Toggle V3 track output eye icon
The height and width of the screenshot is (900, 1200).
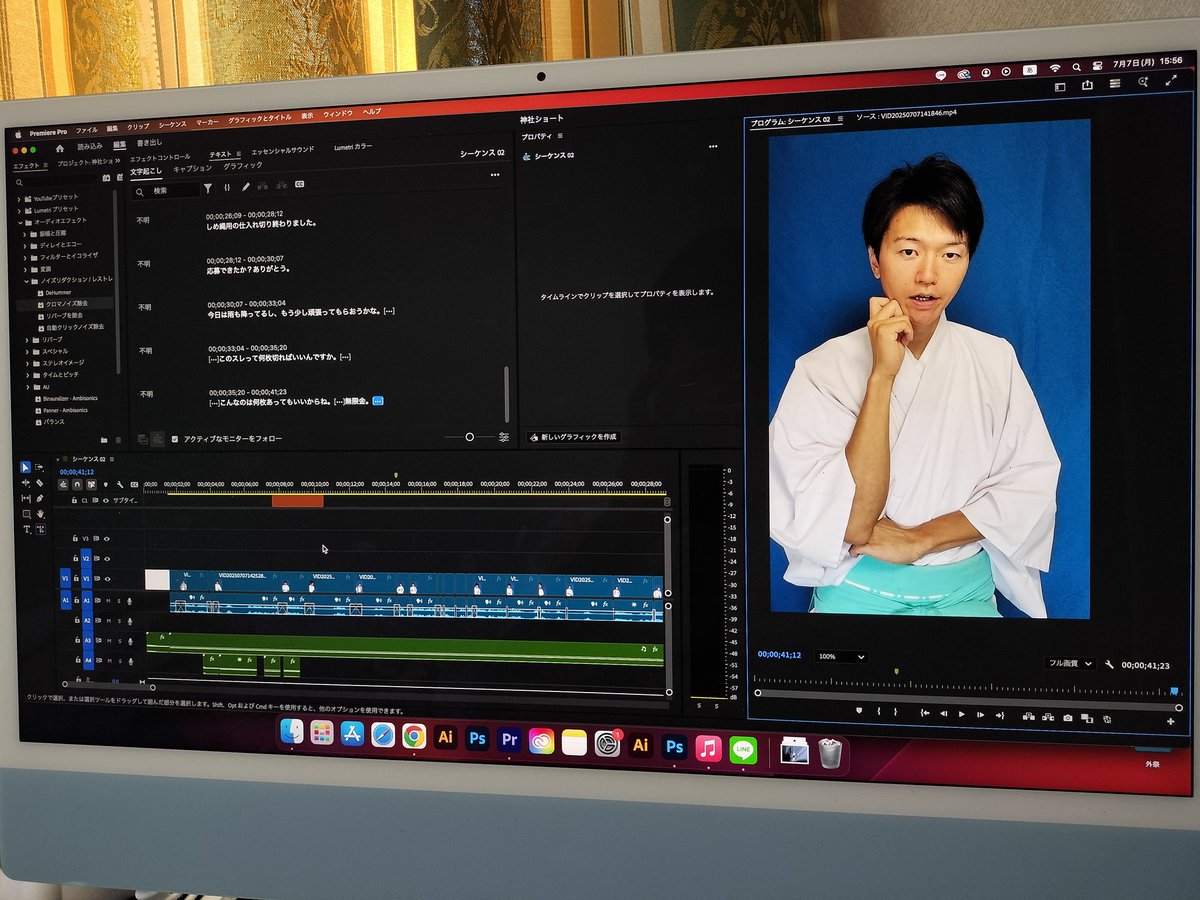pyautogui.click(x=107, y=538)
